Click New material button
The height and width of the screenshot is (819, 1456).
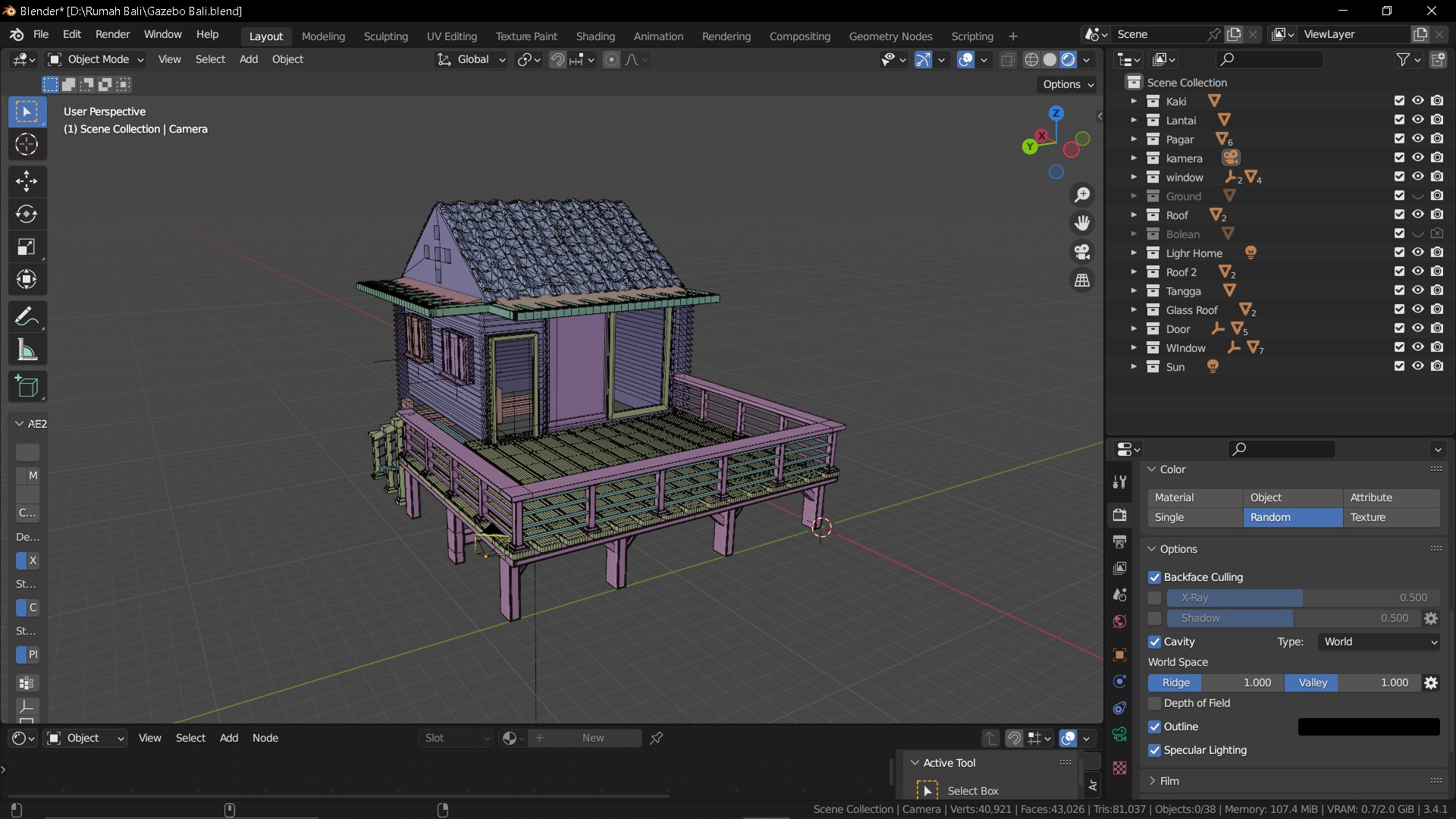(585, 738)
